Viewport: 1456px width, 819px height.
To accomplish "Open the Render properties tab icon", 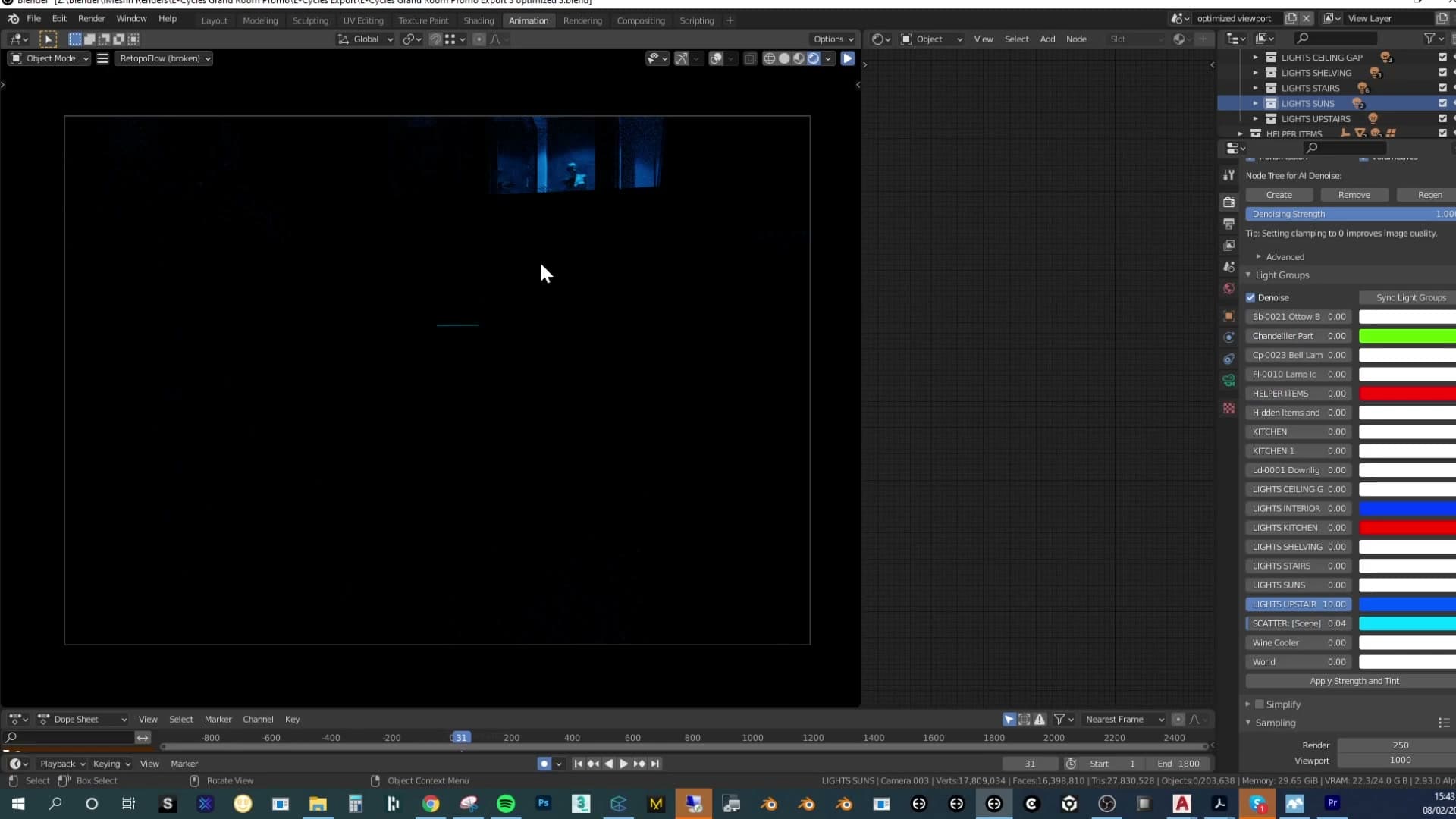I will click(x=1228, y=202).
